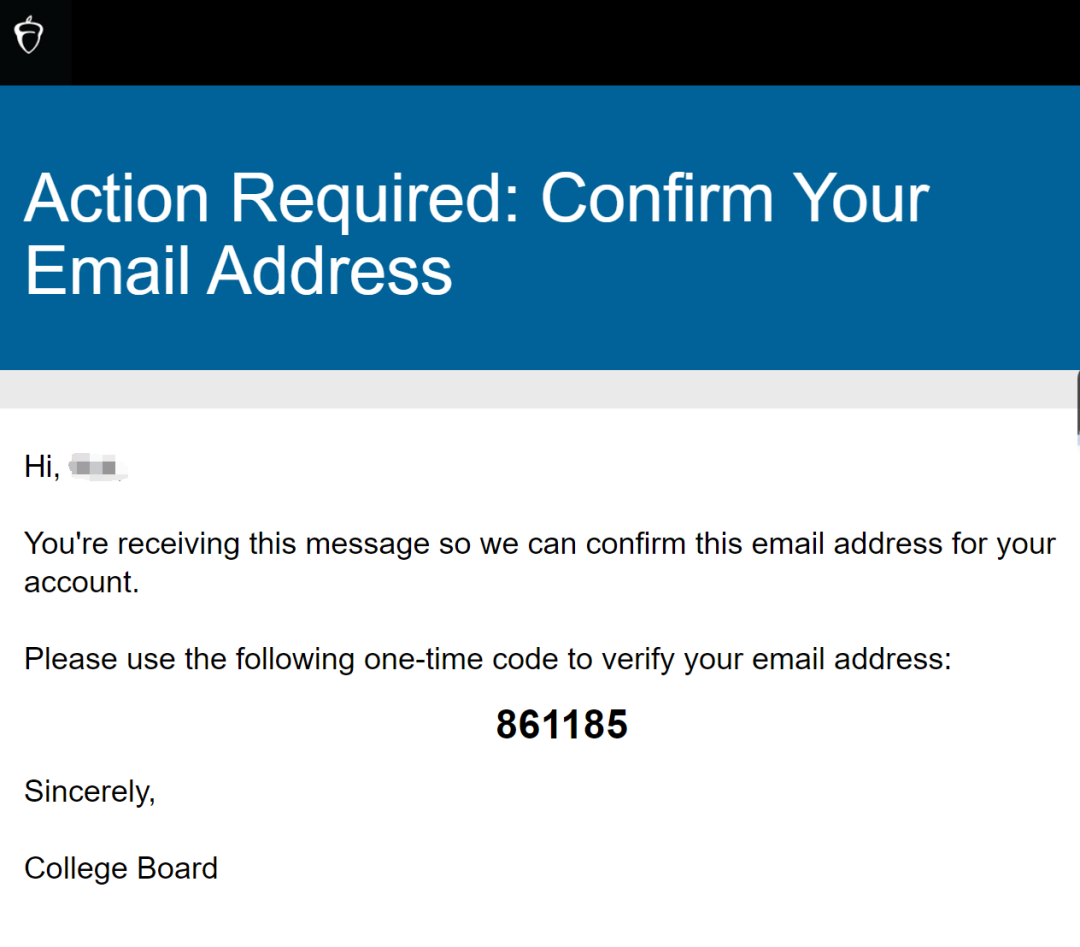Click the word "verify" in the instruction line
1080x947 pixels.
point(638,660)
